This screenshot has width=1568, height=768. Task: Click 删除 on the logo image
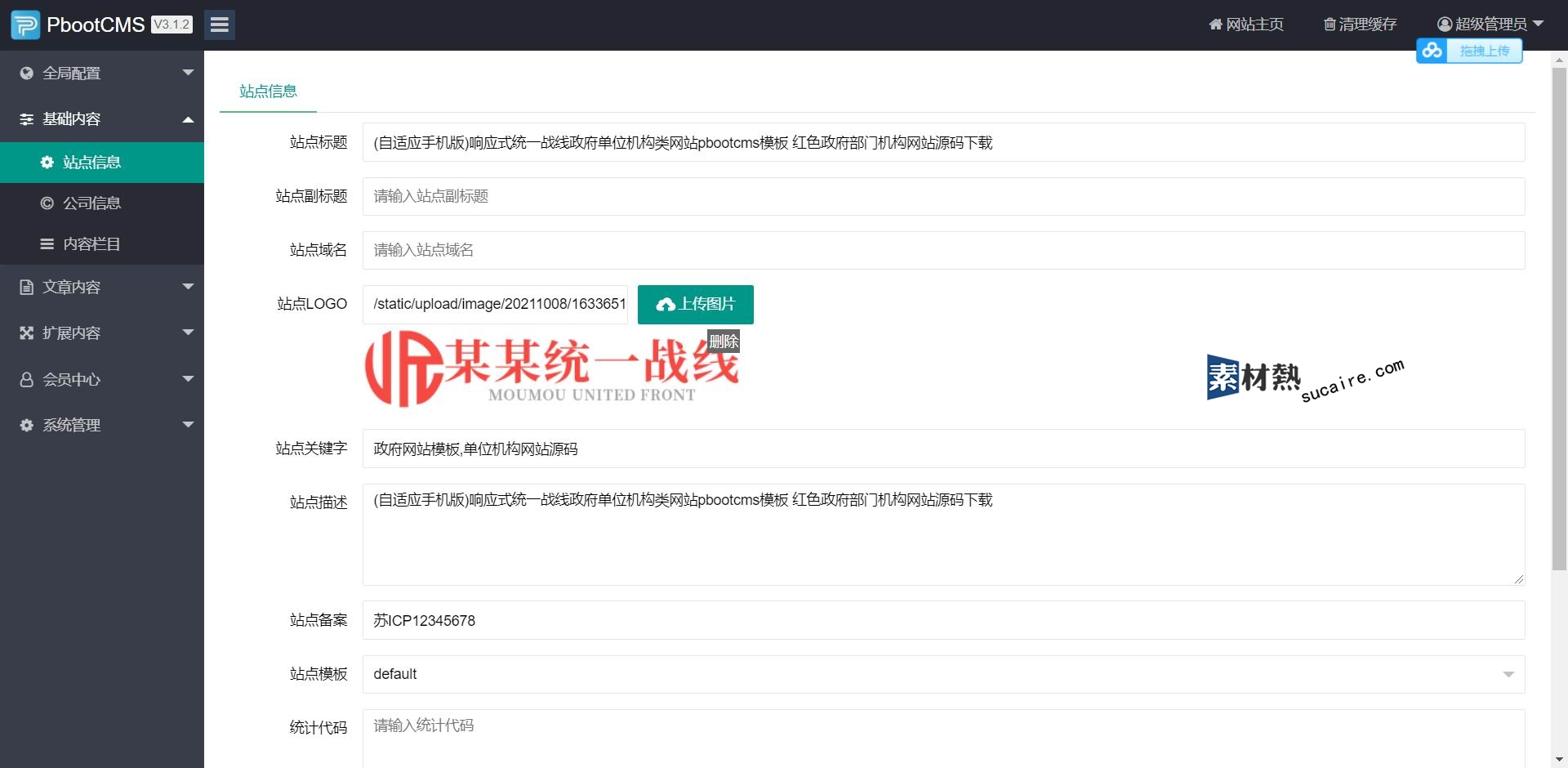724,342
